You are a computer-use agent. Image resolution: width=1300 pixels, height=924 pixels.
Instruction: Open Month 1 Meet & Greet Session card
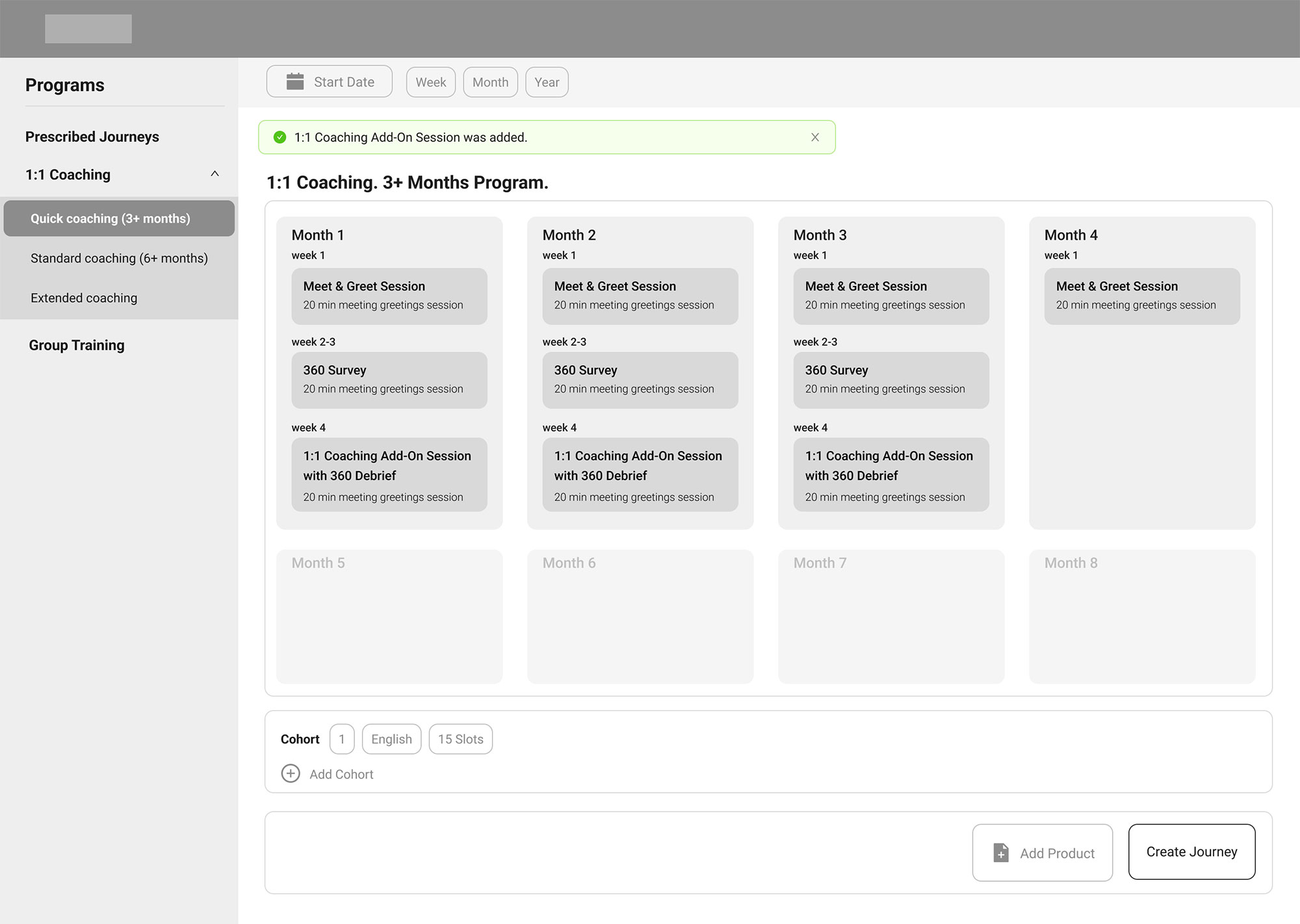(389, 296)
